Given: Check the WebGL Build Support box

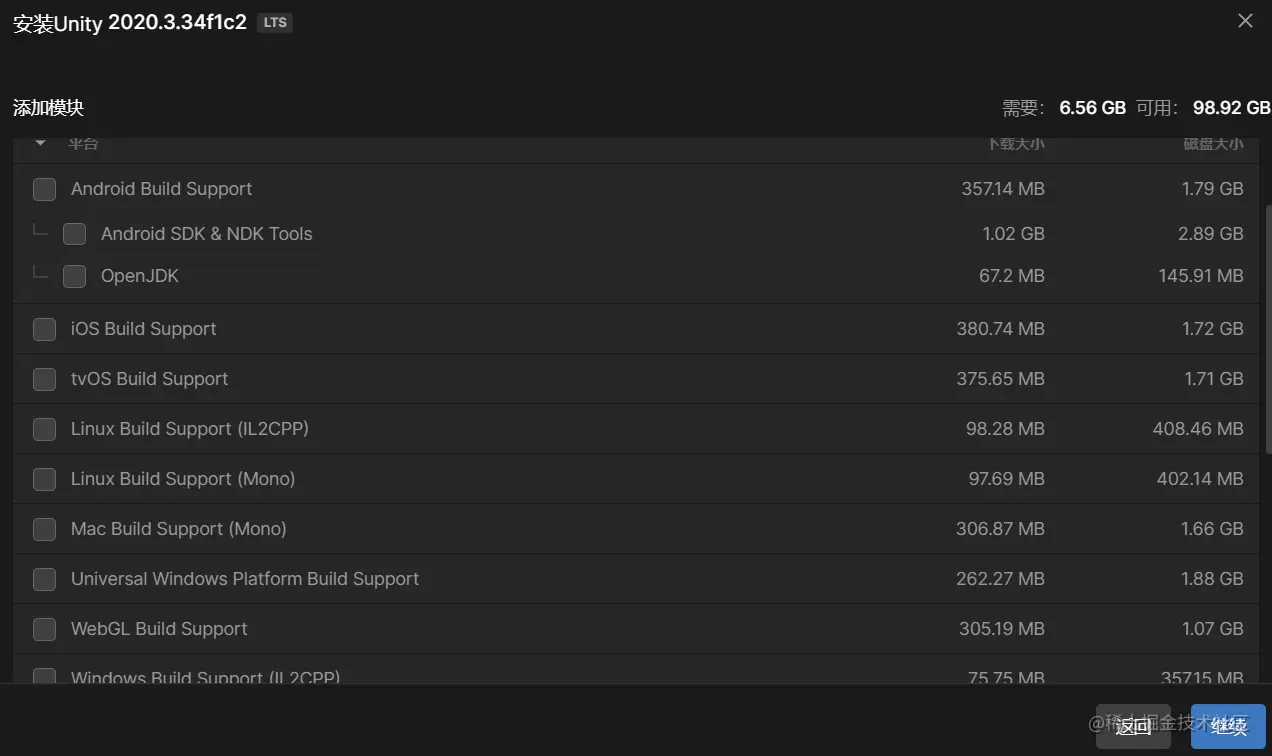Looking at the screenshot, I should click(x=44, y=629).
